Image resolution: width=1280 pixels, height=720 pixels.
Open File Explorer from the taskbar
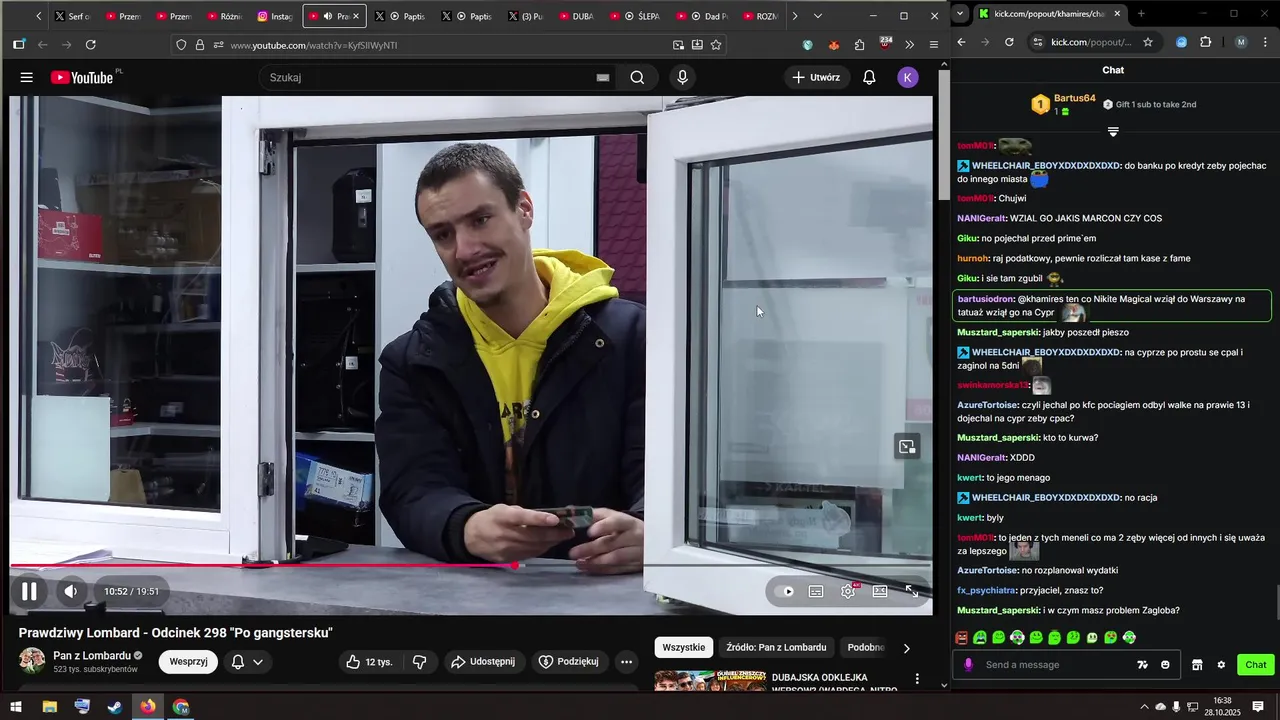coord(49,707)
